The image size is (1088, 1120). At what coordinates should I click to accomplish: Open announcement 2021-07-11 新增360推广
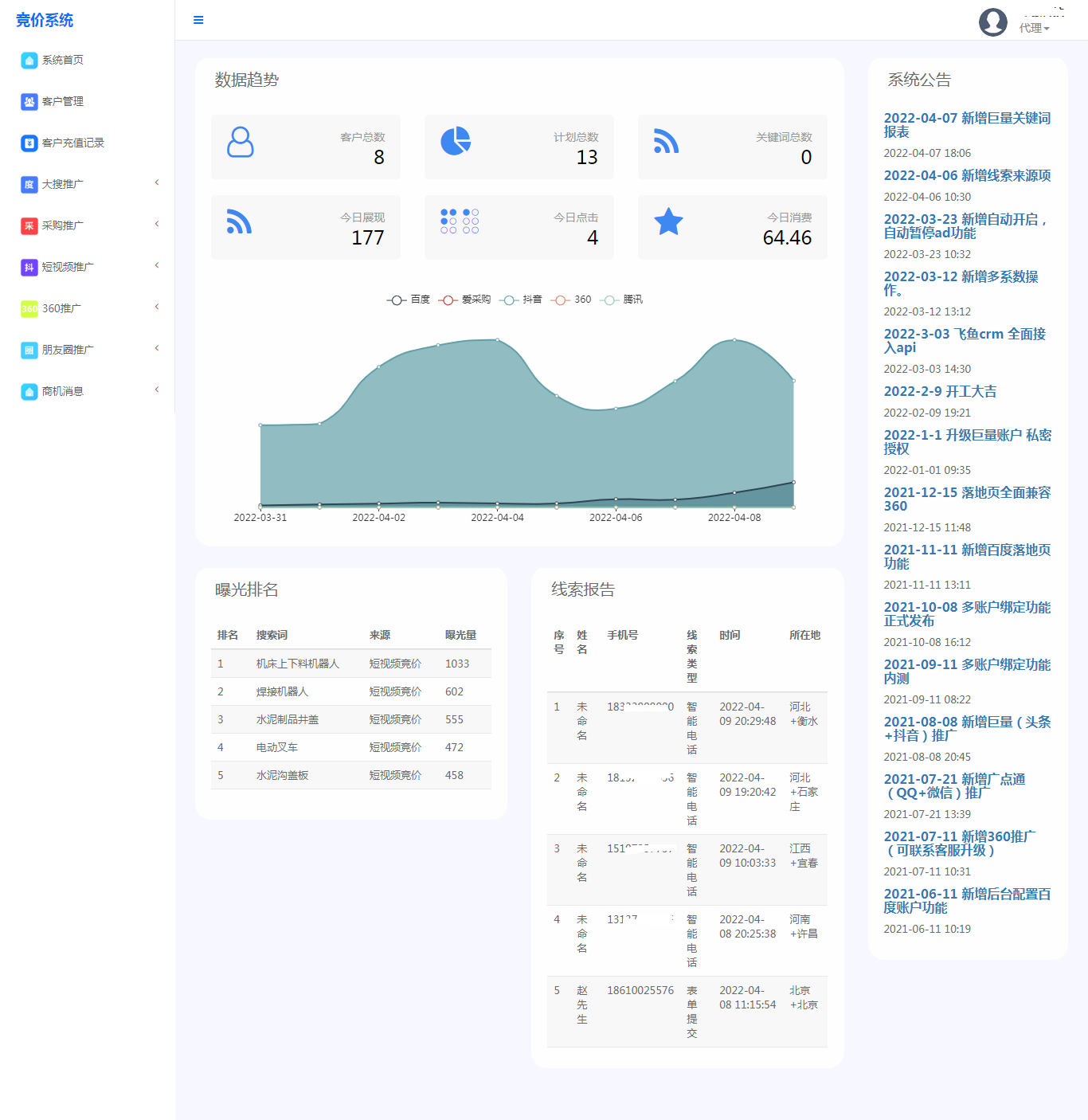pos(960,844)
